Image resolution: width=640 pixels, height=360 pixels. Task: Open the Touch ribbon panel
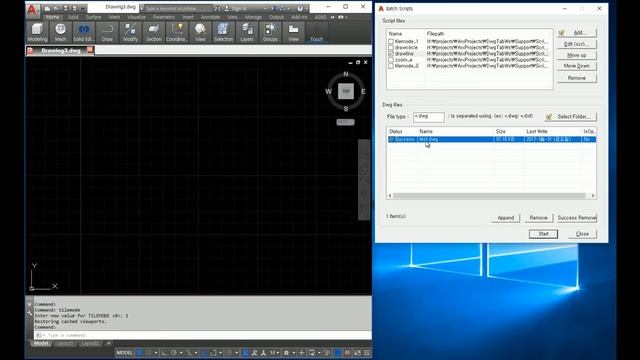click(x=316, y=32)
